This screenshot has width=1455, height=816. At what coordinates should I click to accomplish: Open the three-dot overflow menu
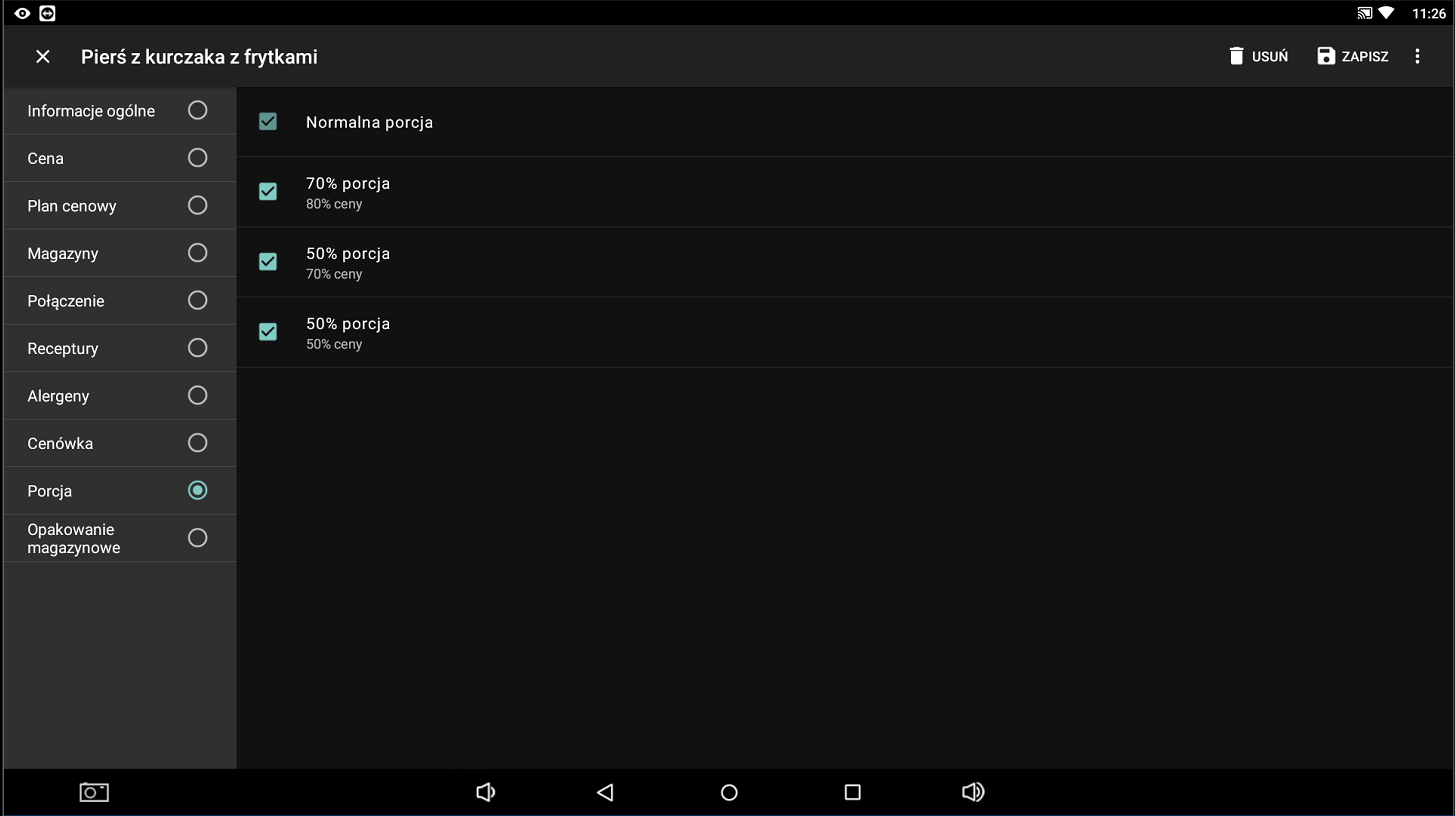tap(1417, 56)
